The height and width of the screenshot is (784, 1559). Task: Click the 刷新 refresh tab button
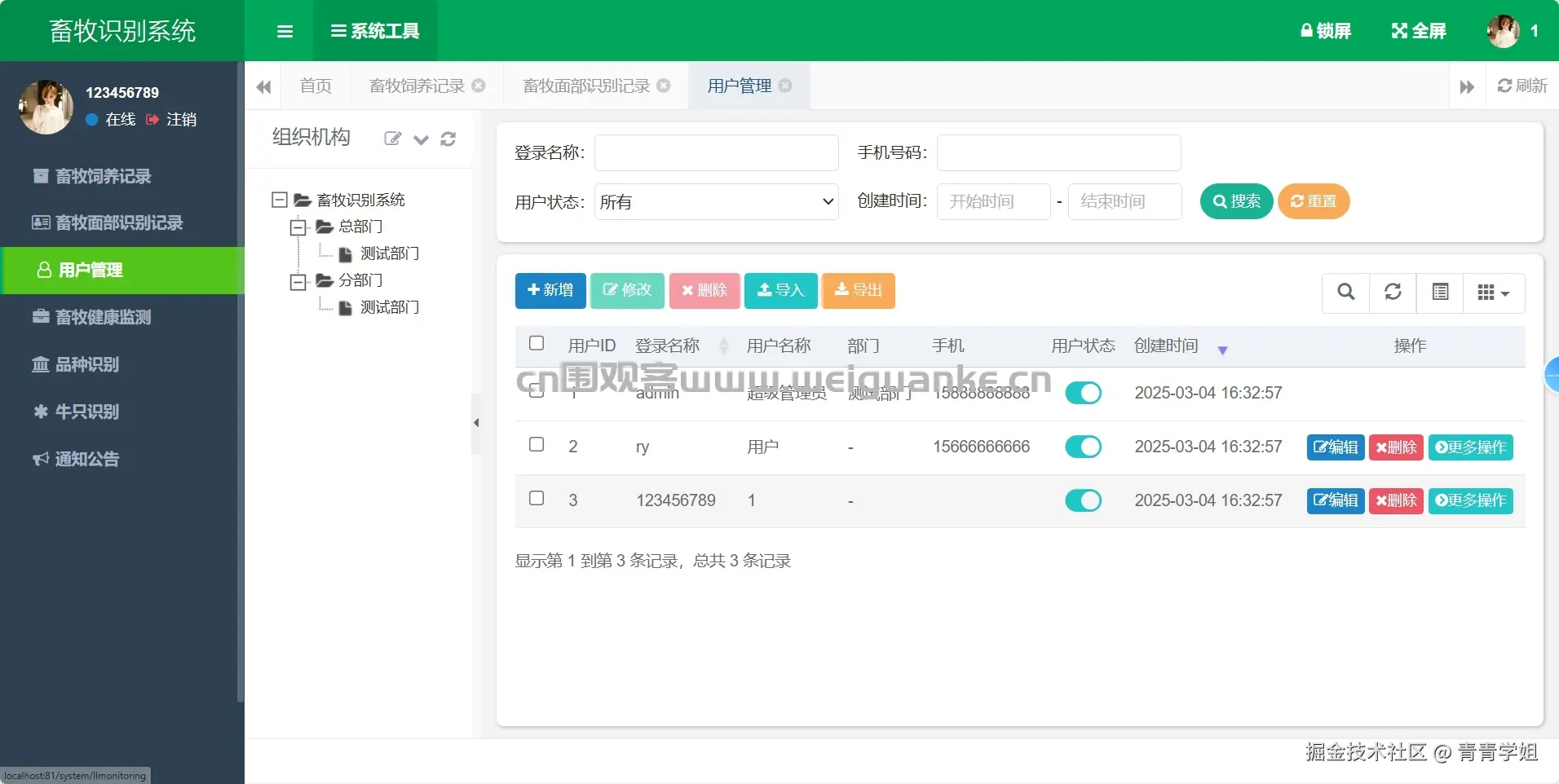click(1522, 86)
